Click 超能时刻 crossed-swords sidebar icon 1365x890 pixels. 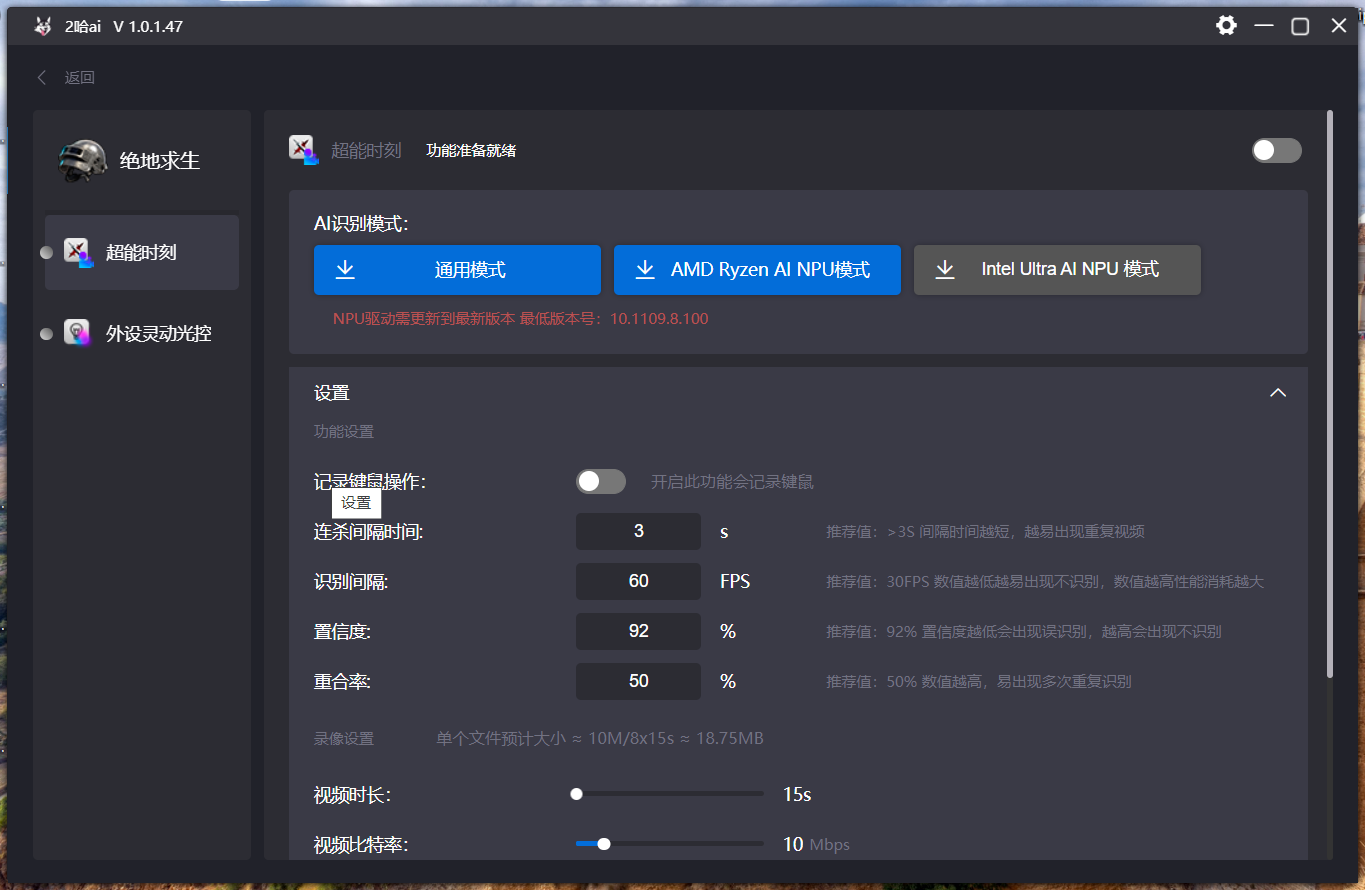pos(78,252)
